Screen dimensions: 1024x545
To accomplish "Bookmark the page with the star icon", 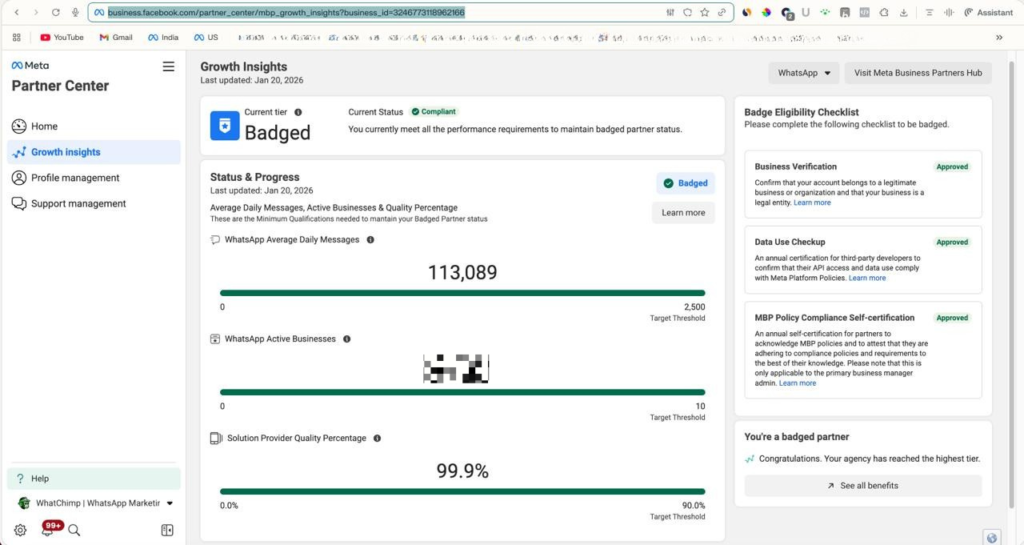I will (x=704, y=13).
